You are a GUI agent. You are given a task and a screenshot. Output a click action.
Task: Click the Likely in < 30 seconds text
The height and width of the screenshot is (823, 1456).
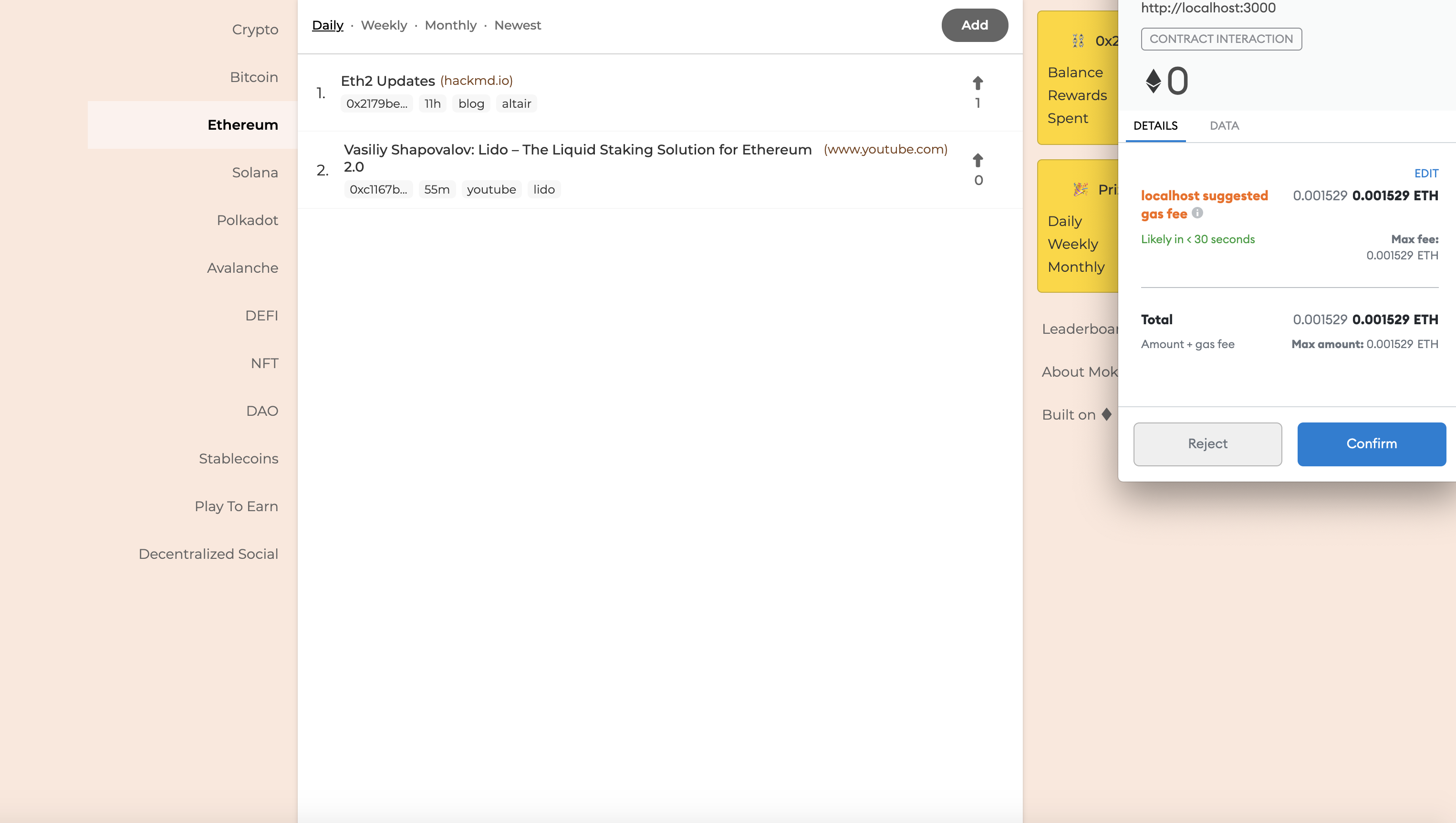[1197, 240]
